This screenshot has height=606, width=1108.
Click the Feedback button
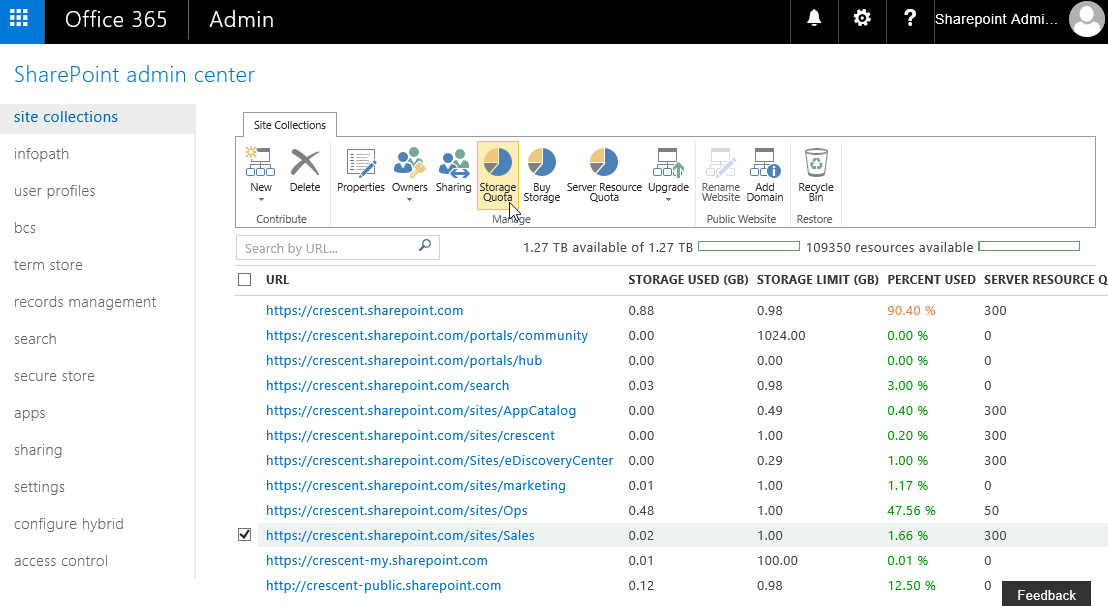pyautogui.click(x=1046, y=593)
